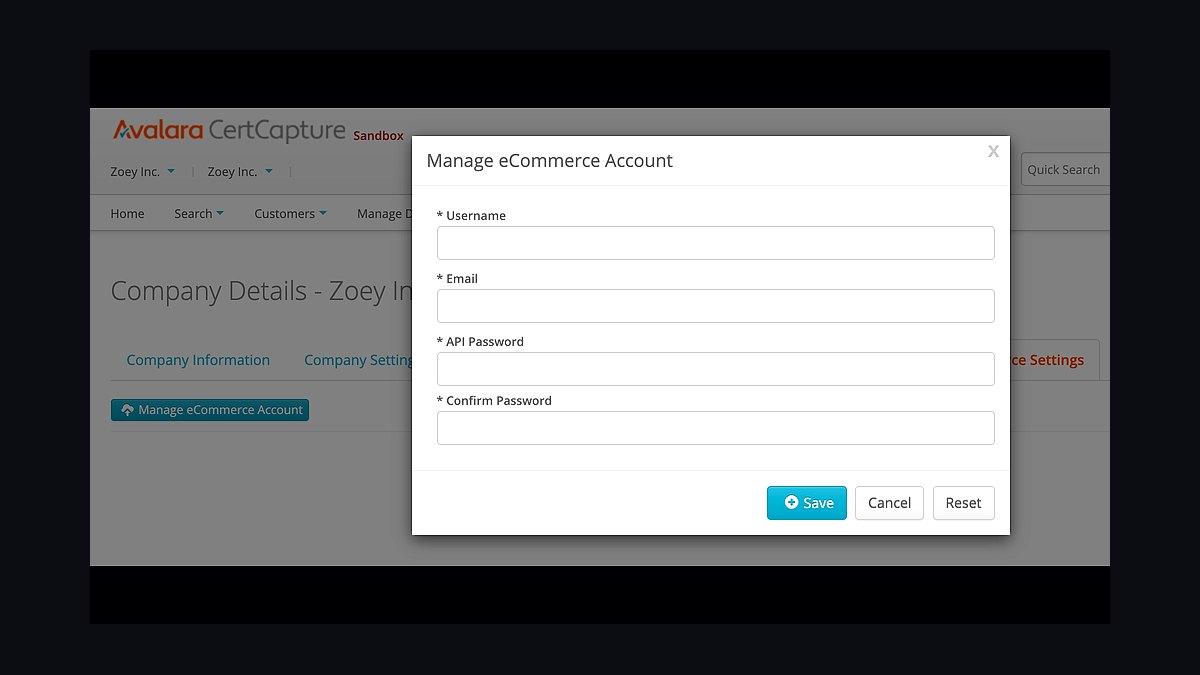Save the eCommerce account details
The width and height of the screenshot is (1200, 675).
(807, 503)
